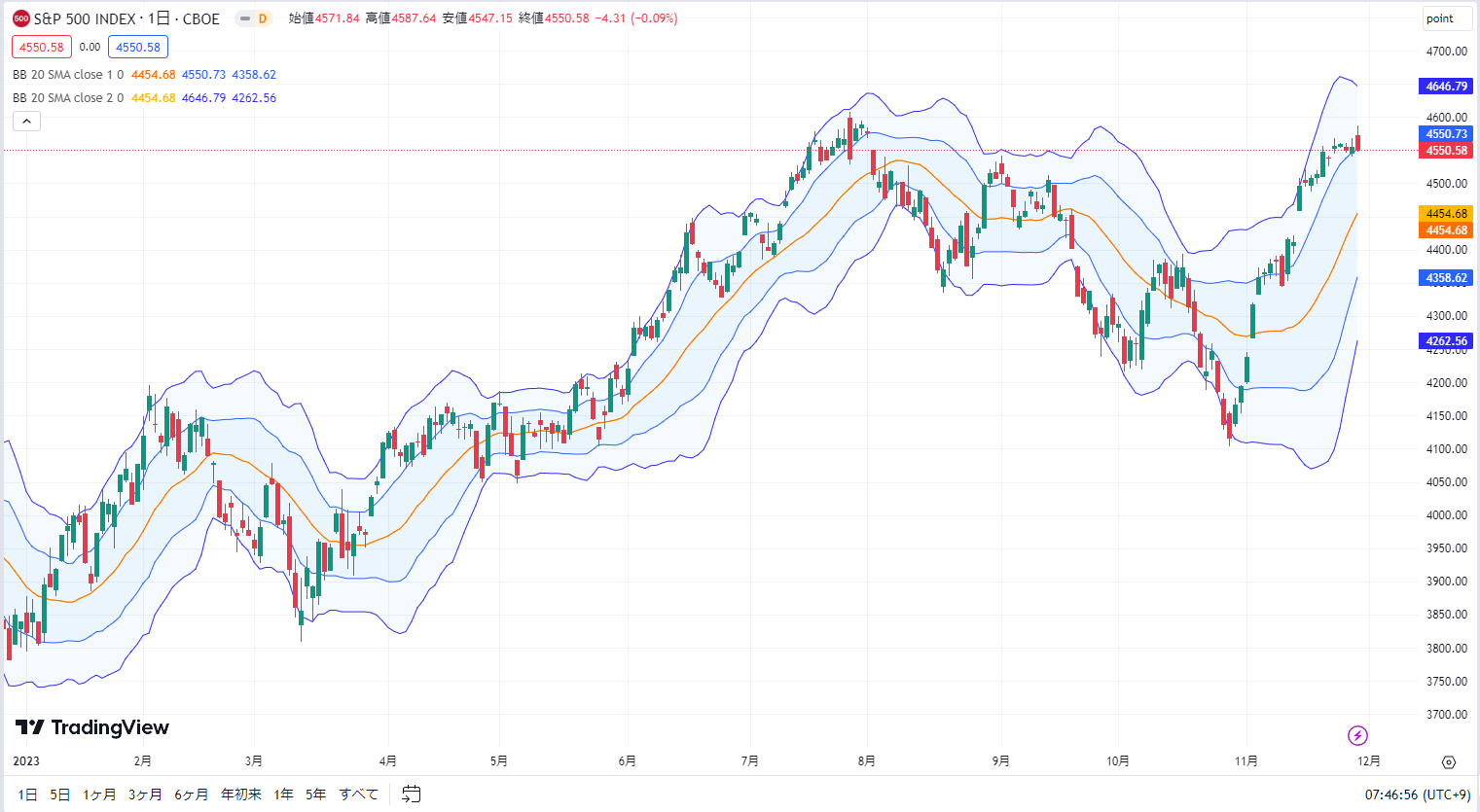The height and width of the screenshot is (812, 1480).
Task: Click the timezone clock 07:46:56 (UTC+9)
Action: (1418, 794)
